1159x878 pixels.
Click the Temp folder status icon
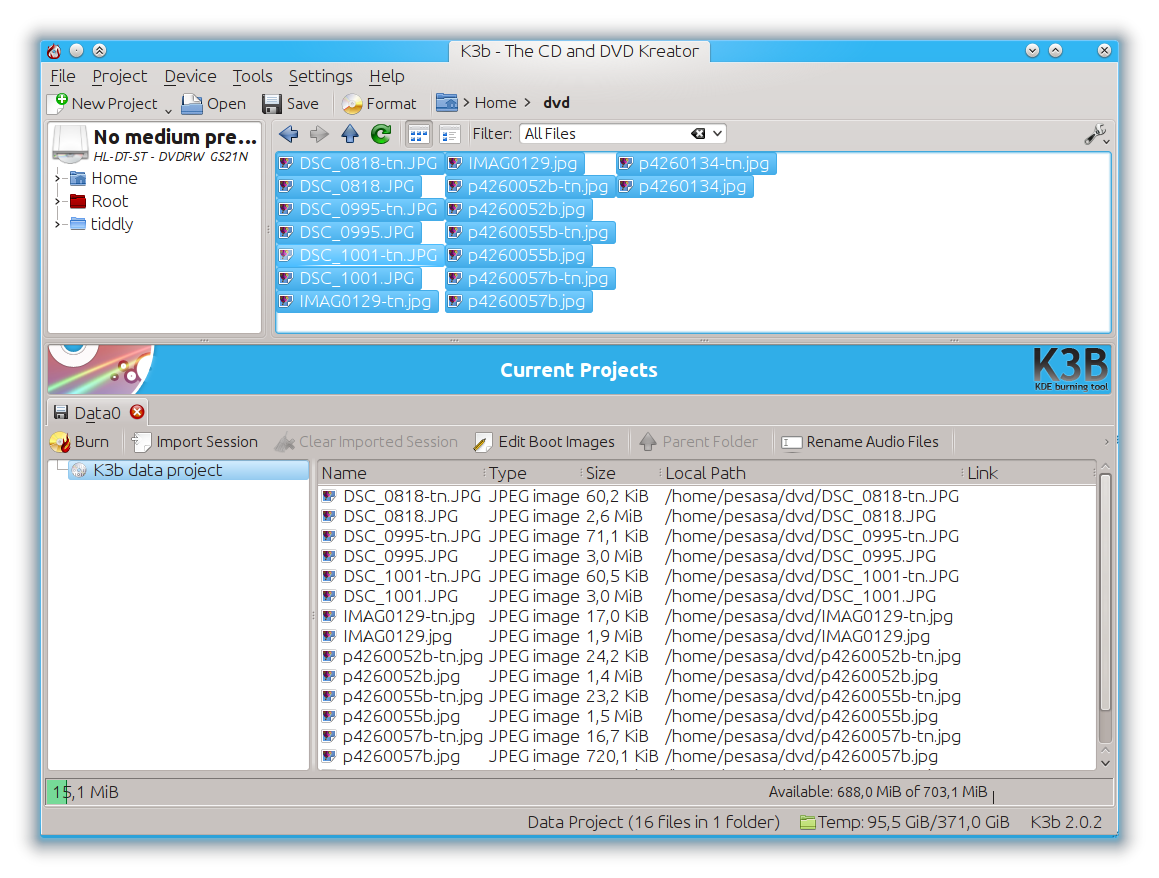tap(808, 823)
